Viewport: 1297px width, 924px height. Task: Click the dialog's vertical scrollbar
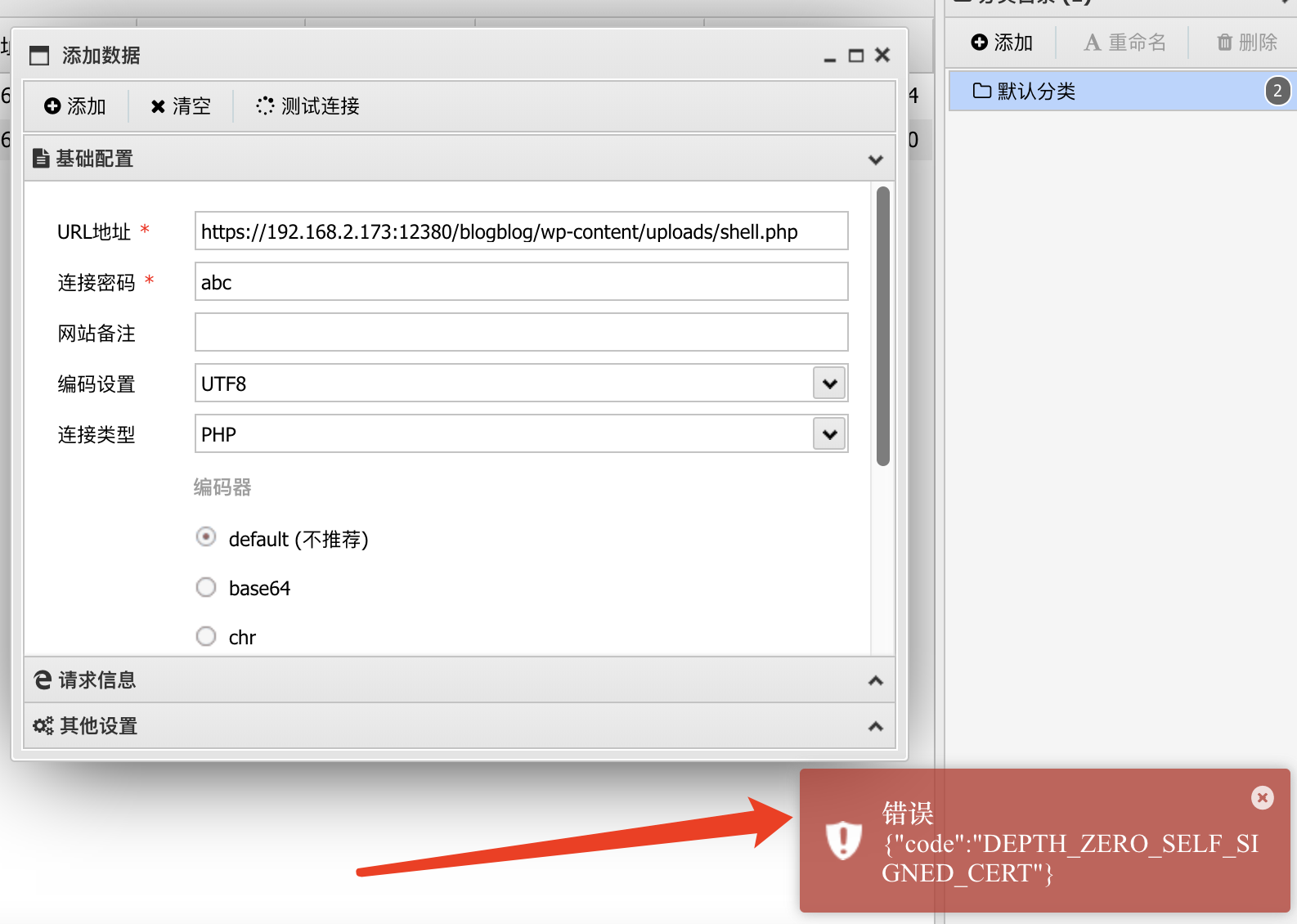click(882, 327)
